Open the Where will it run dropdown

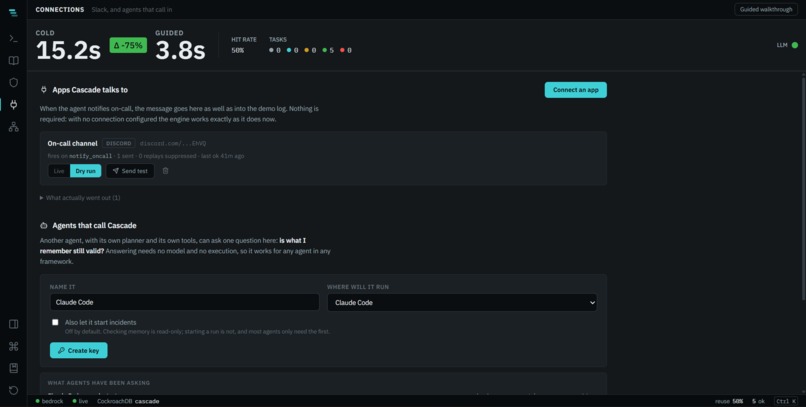click(462, 303)
